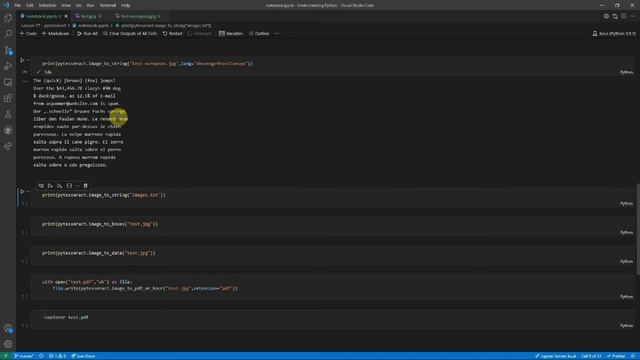Viewport: 640px width, 360px height.
Task: Open the Terminal menu
Action: 108,5
